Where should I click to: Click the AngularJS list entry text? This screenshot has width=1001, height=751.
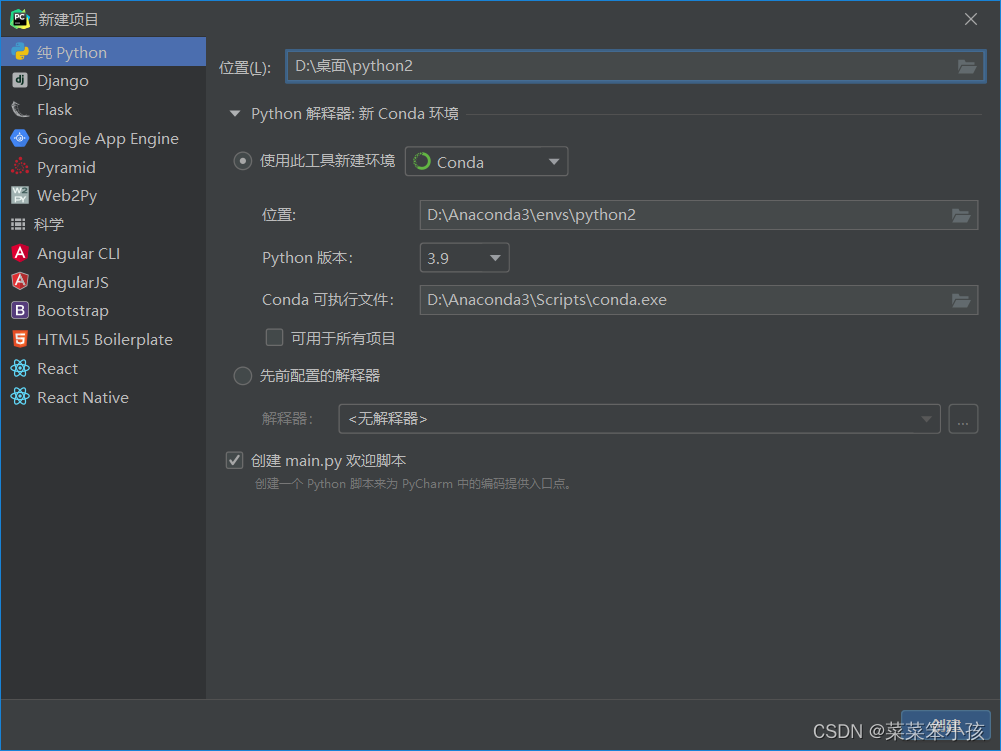[73, 282]
